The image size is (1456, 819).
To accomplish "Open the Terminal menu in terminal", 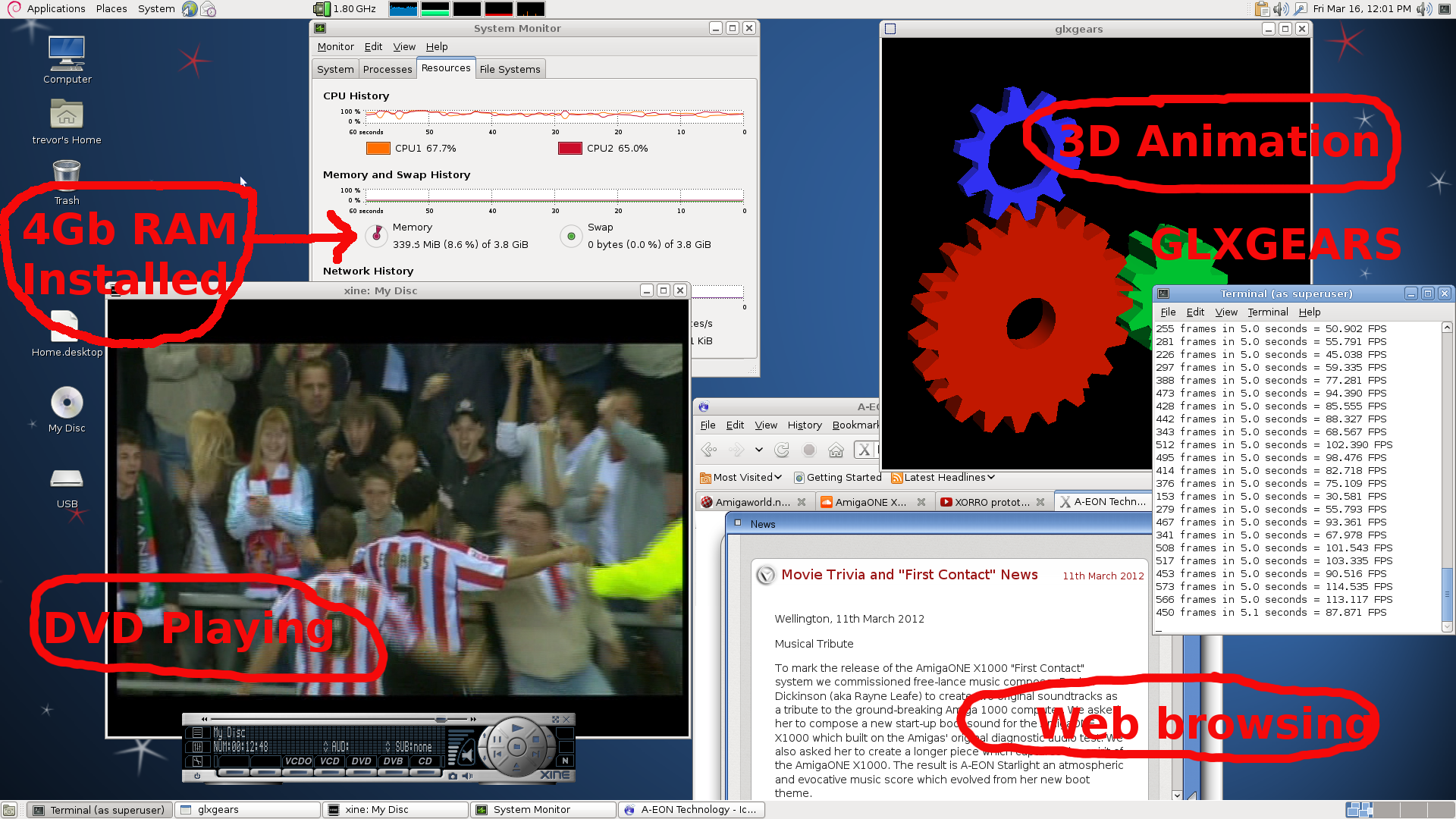I will (x=1267, y=312).
